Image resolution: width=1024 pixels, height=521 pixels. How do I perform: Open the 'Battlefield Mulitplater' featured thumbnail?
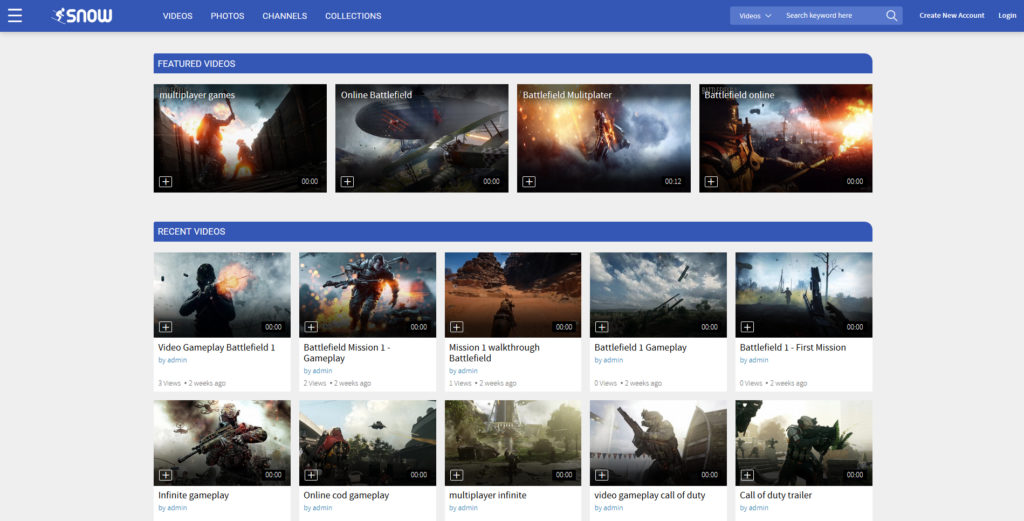pyautogui.click(x=603, y=138)
